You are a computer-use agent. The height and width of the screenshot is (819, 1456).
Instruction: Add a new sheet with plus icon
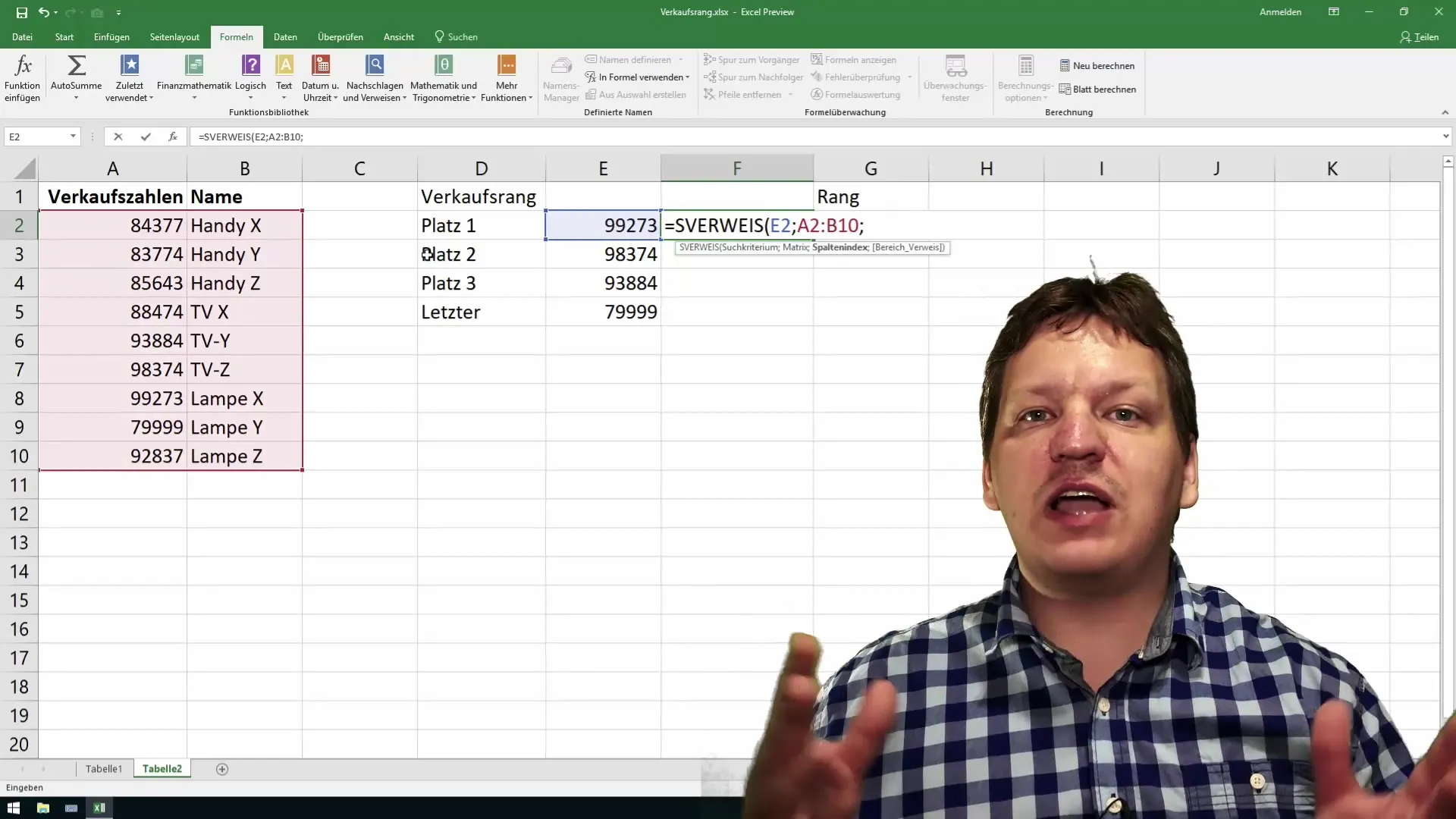(222, 769)
